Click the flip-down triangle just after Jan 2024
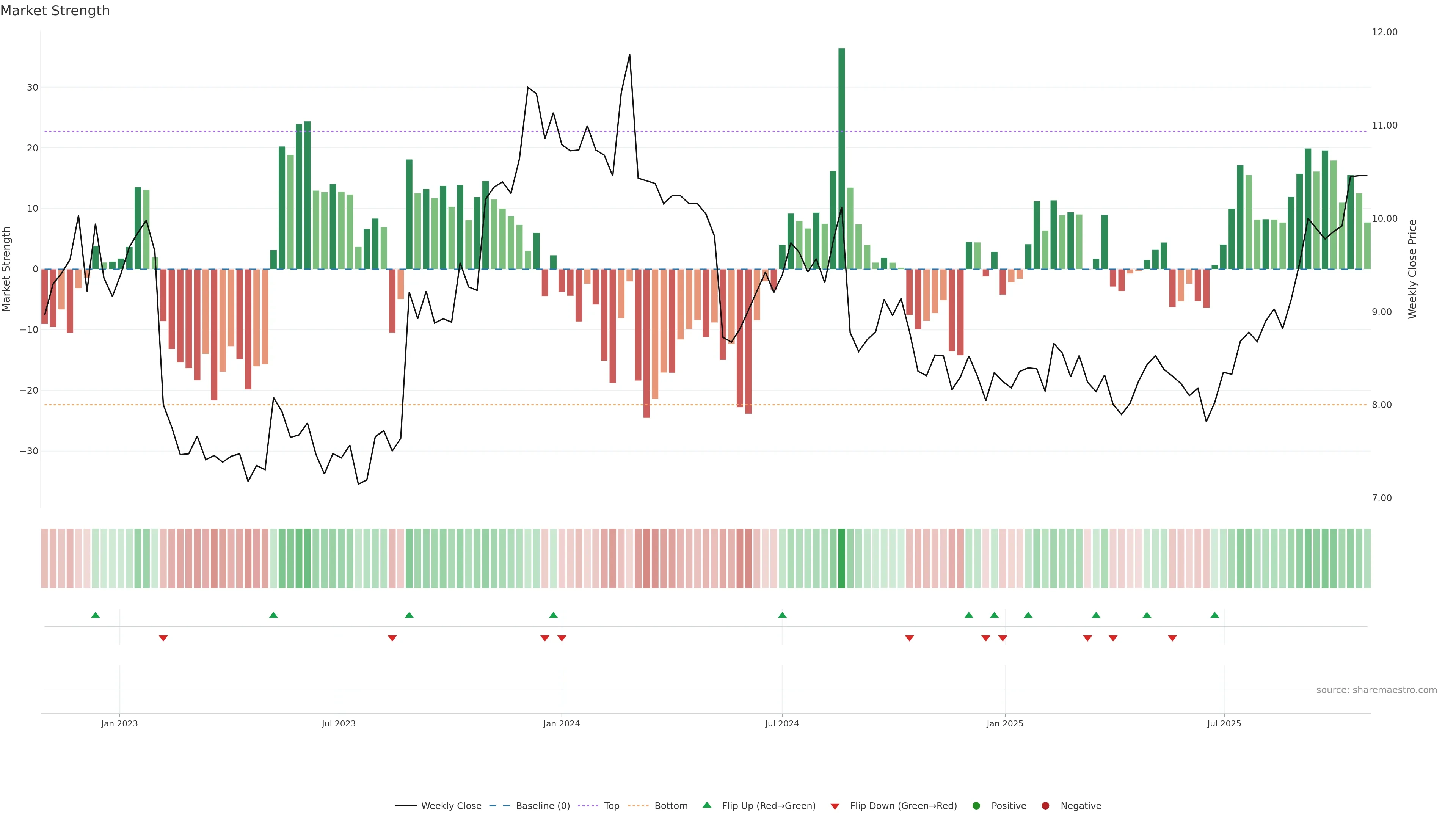The width and height of the screenshot is (1456, 819). 562,638
